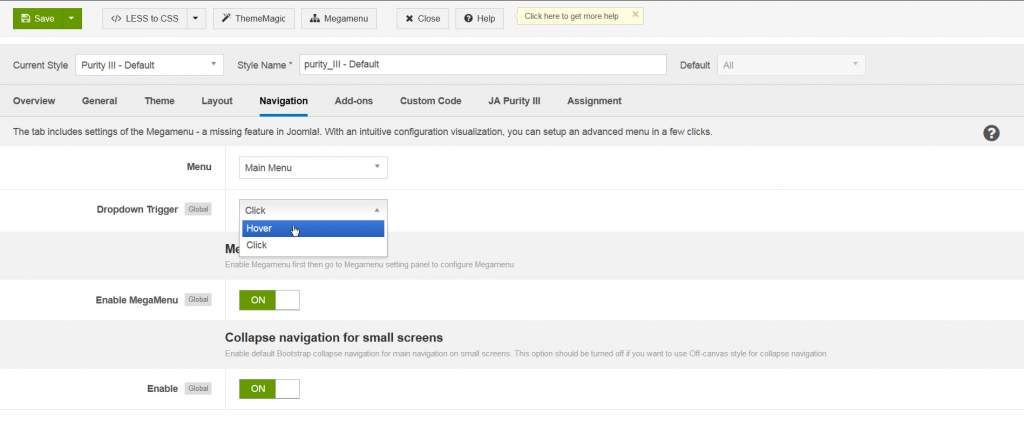The image size is (1024, 433).
Task: Launch ThemeMagic from the toolbar
Action: tap(253, 18)
